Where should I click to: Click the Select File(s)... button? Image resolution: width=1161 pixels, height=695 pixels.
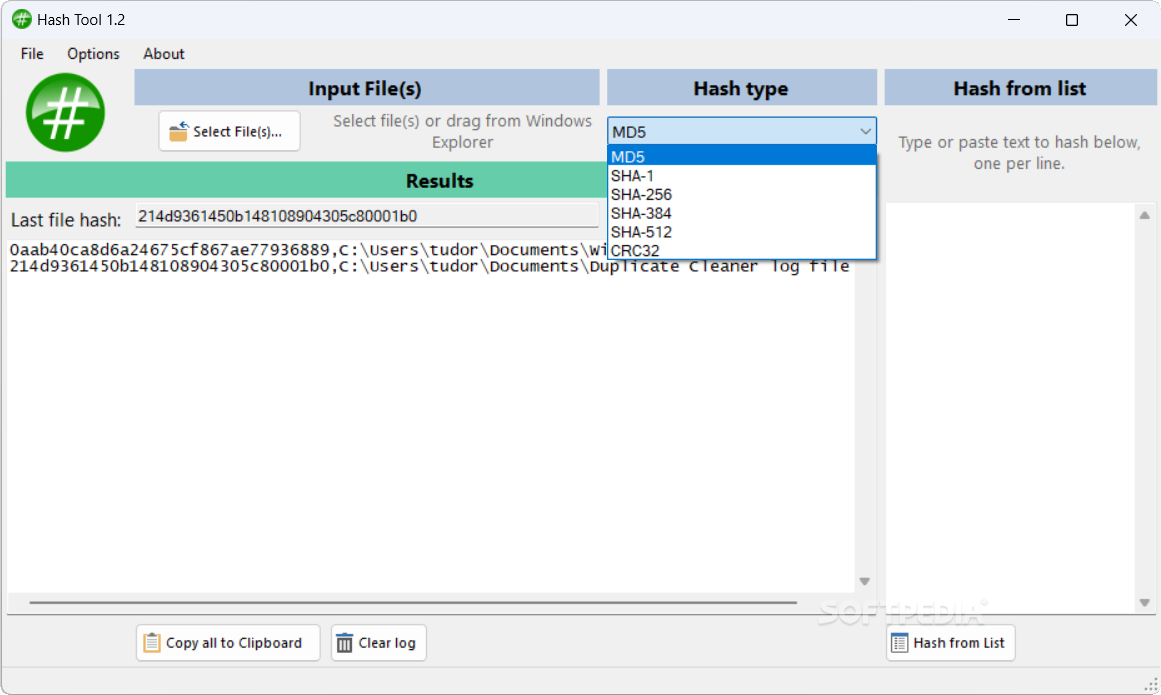[230, 131]
